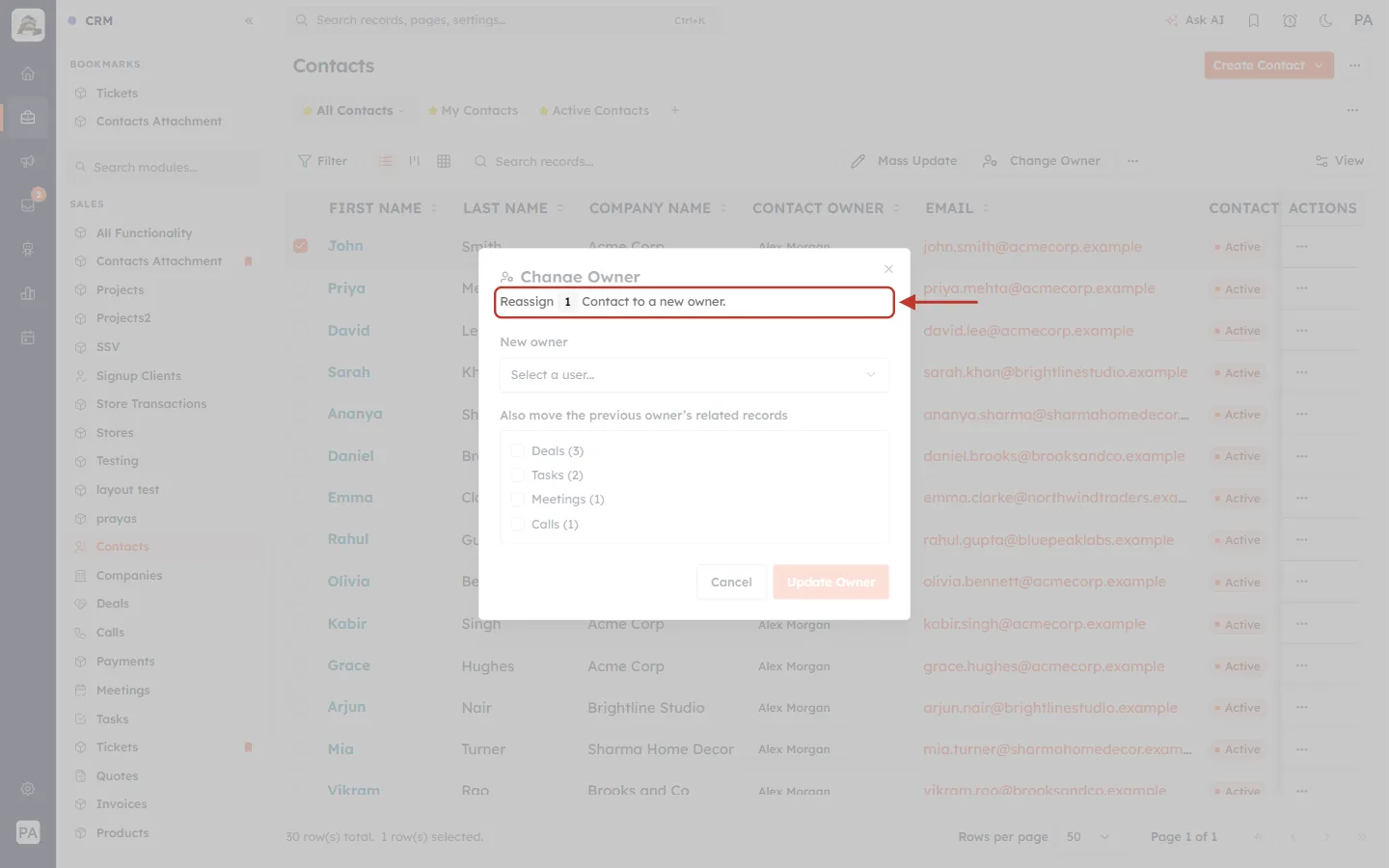Click the Mass Update button
The width and height of the screenshot is (1389, 868).
tap(904, 161)
